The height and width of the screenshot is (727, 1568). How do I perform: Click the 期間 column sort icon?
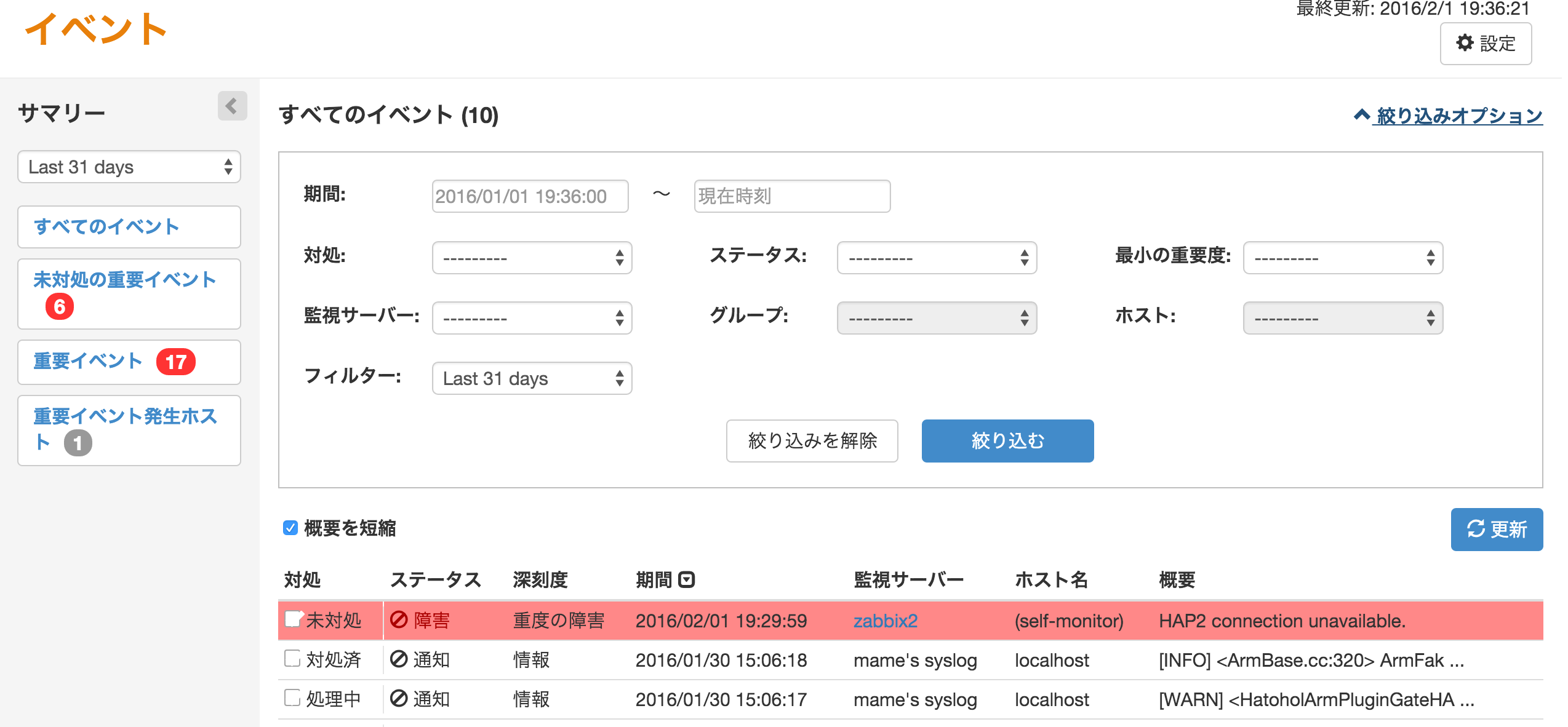coord(686,579)
